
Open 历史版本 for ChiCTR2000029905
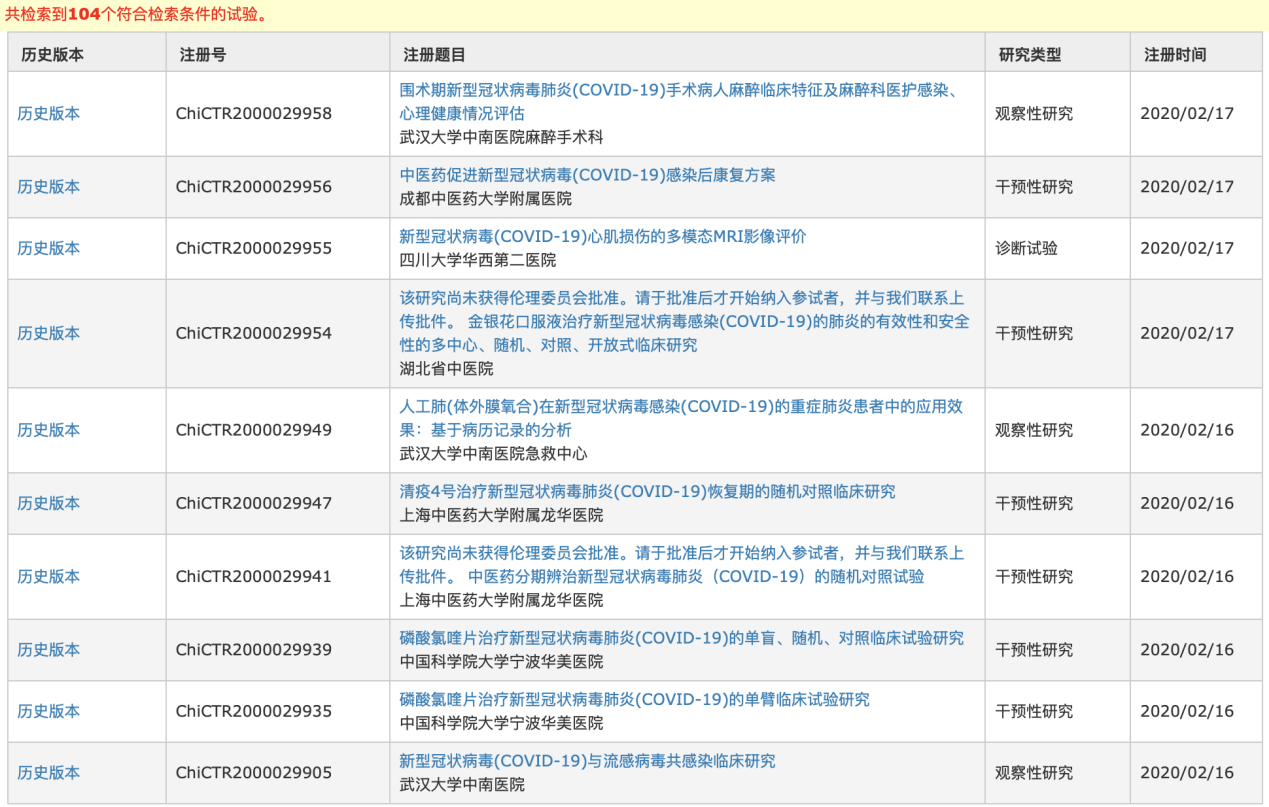49,773
